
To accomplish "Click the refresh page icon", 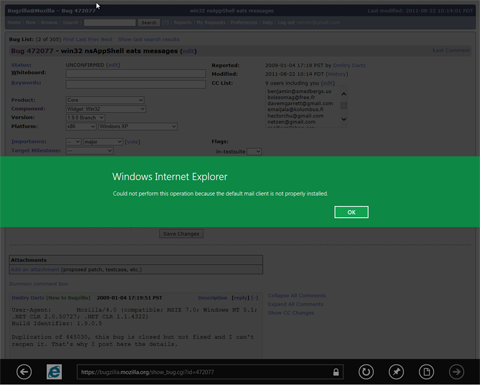I will coord(366,372).
